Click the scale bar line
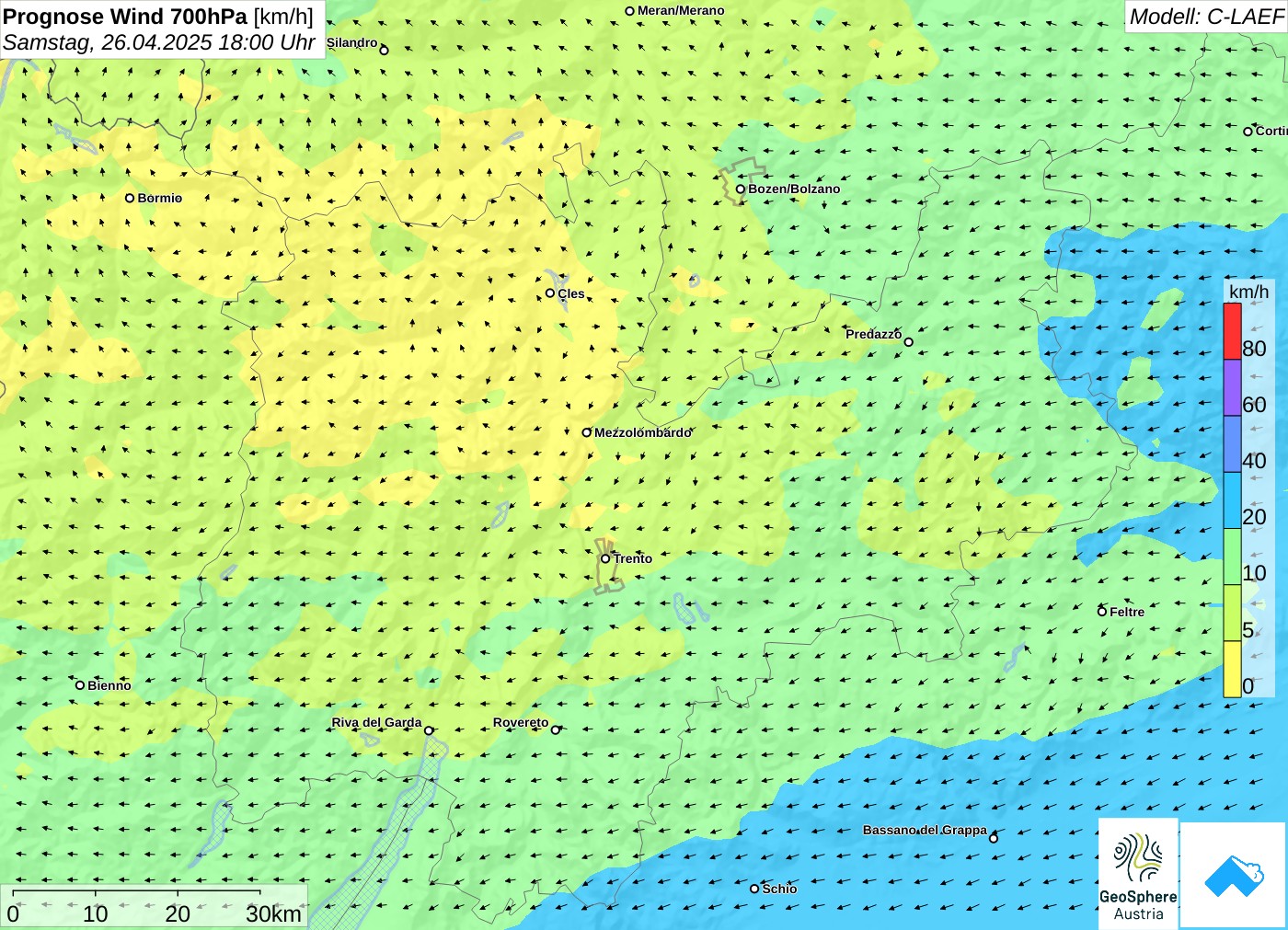The width and height of the screenshot is (1288, 930). click(136, 892)
